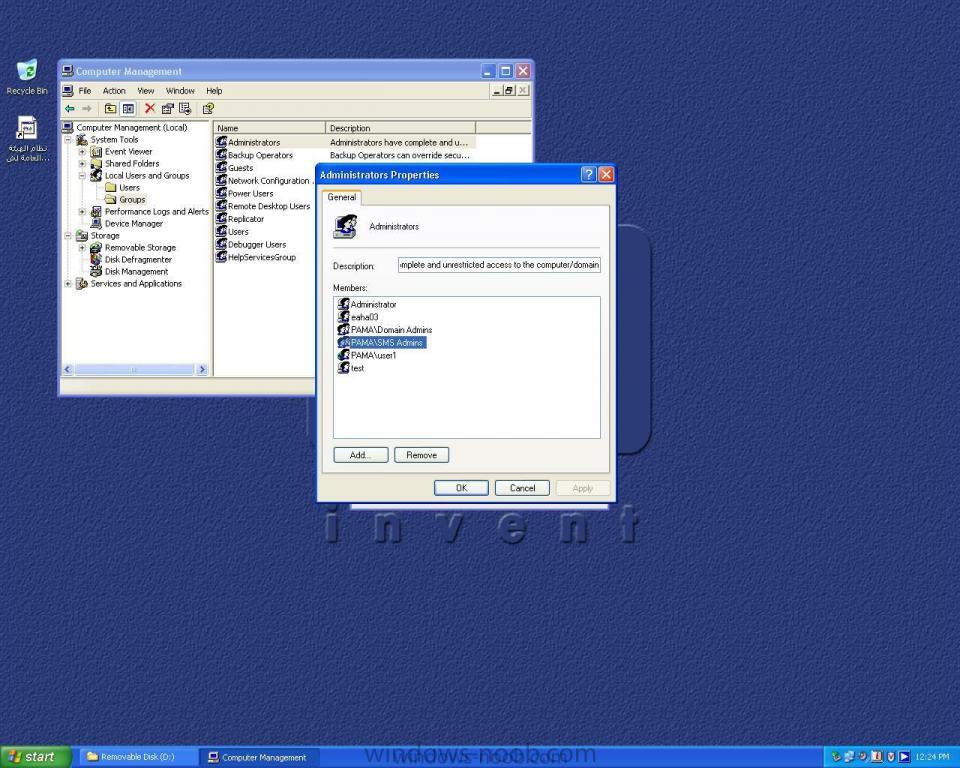Click the Forward arrow in the toolbar
The height and width of the screenshot is (768, 960).
tap(87, 108)
